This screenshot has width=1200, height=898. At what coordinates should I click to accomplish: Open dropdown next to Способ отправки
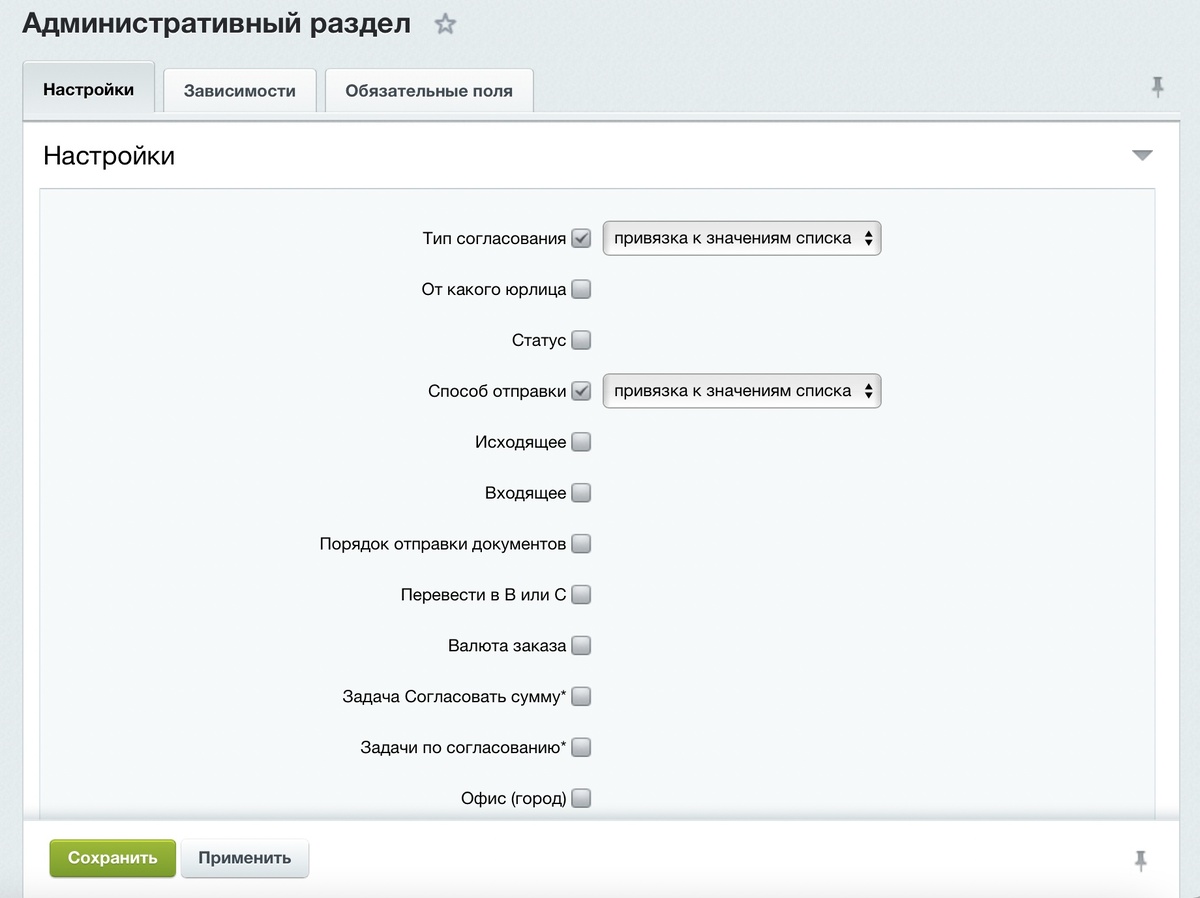[742, 391]
